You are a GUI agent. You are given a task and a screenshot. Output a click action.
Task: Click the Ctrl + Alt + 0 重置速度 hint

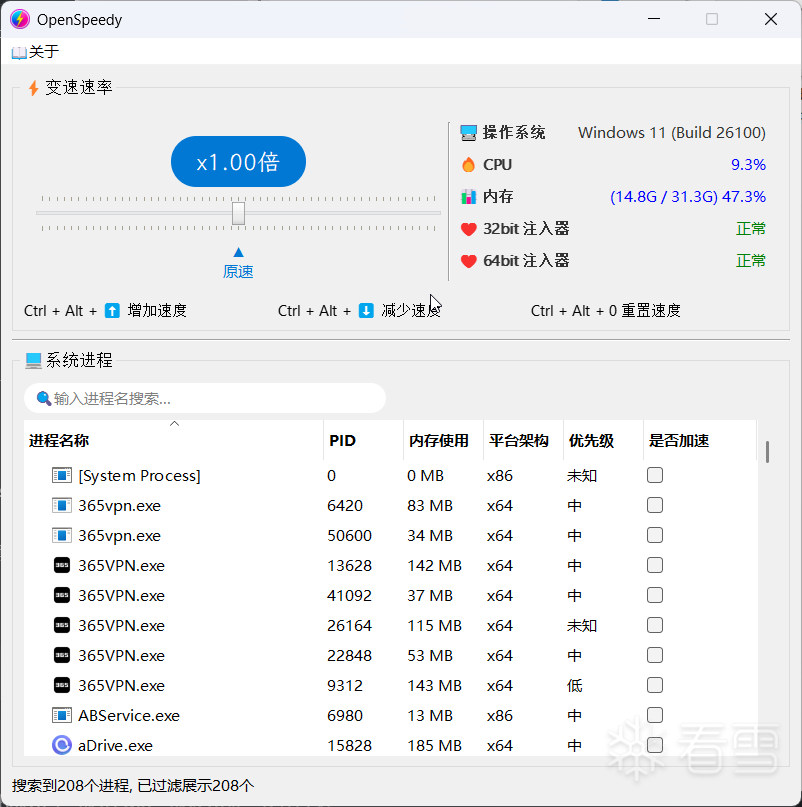(605, 311)
